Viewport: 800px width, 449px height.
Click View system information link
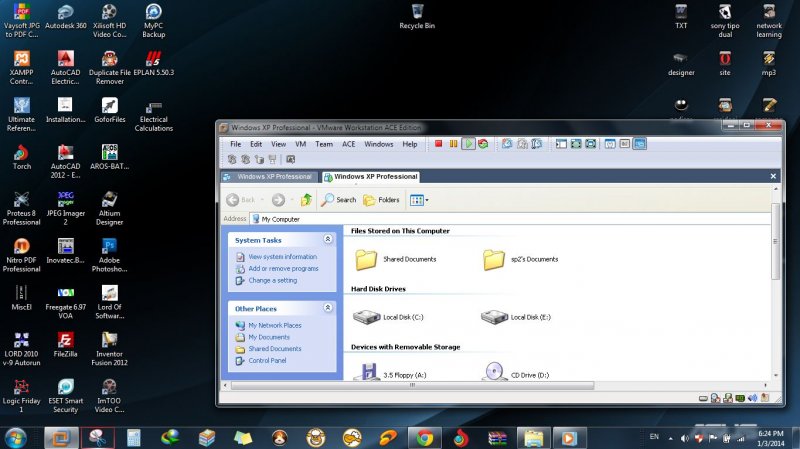click(x=282, y=257)
